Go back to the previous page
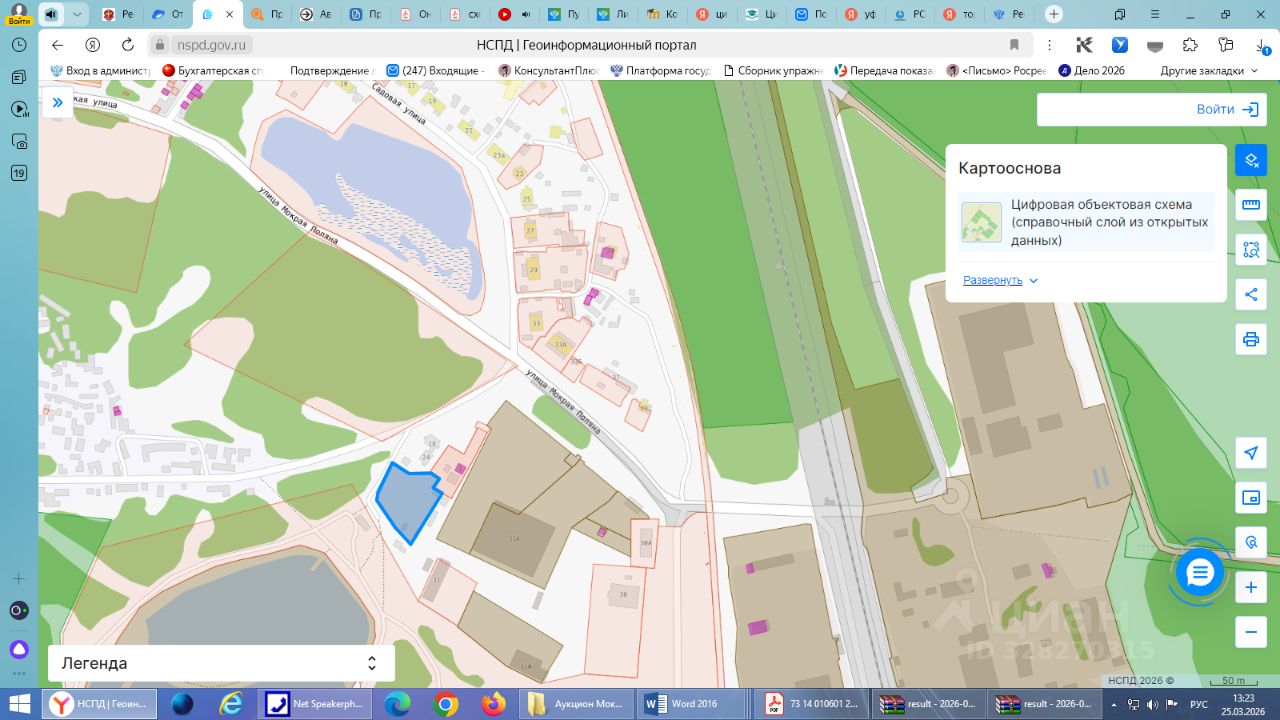Image resolution: width=1280 pixels, height=720 pixels. (57, 45)
